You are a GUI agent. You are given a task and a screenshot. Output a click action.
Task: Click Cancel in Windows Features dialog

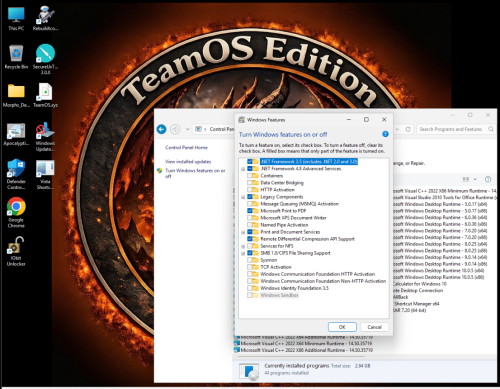pyautogui.click(x=374, y=327)
